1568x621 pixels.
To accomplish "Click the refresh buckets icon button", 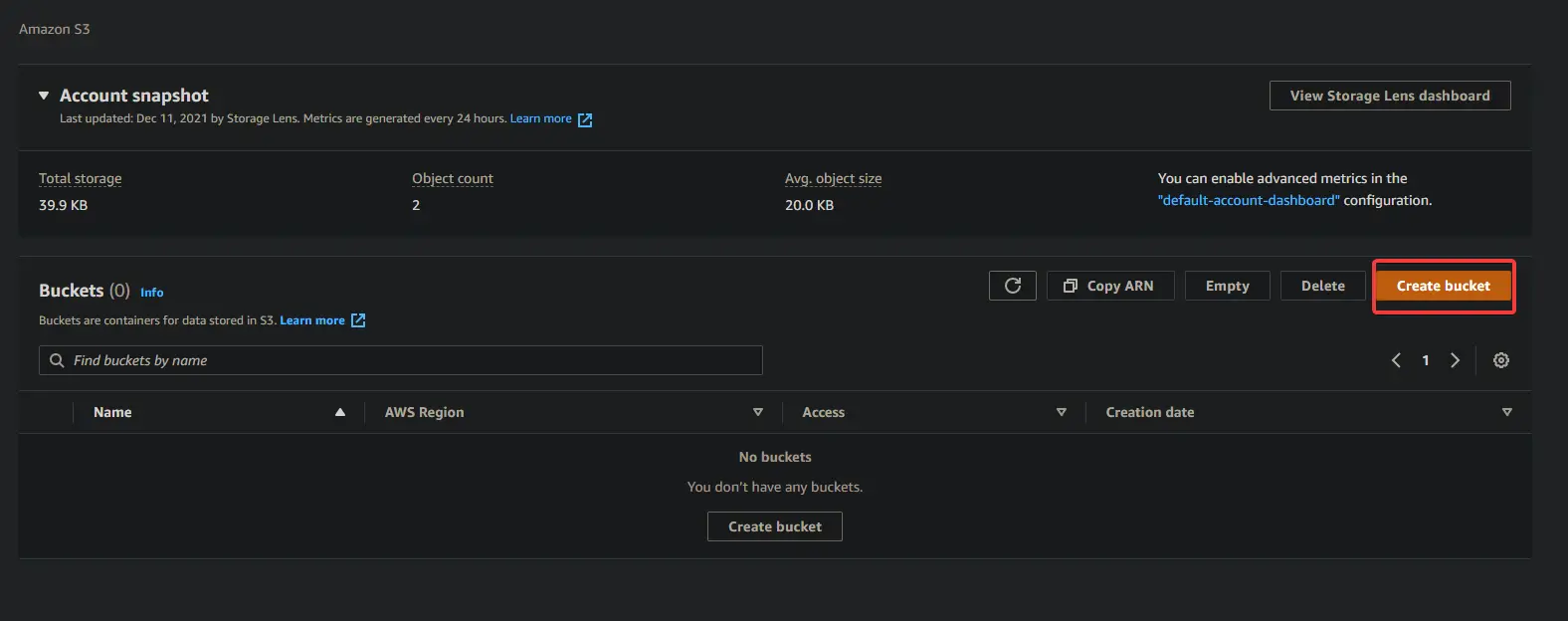I will (1013, 286).
